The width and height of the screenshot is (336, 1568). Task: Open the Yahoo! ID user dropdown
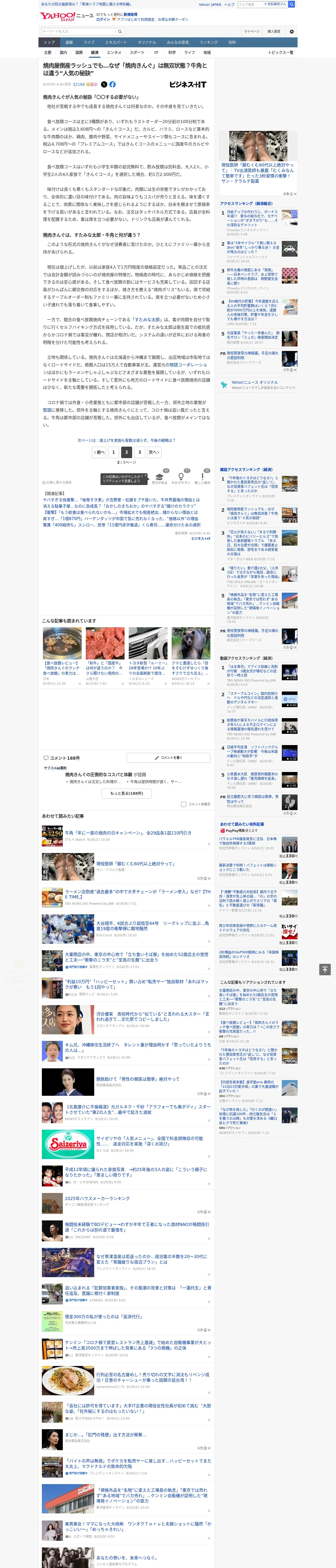tap(276, 4)
